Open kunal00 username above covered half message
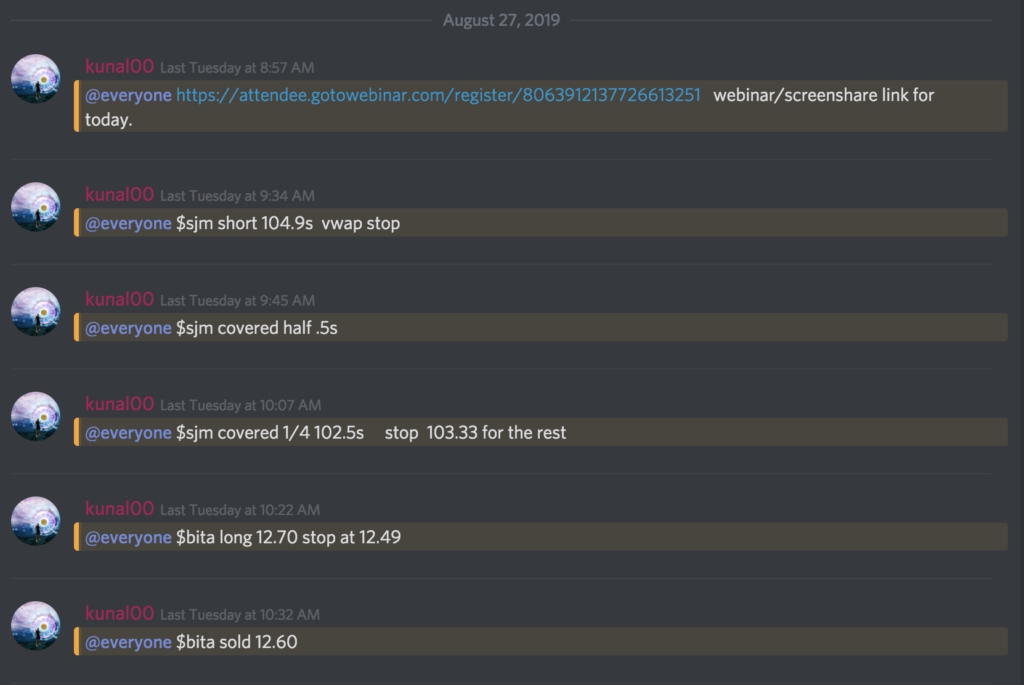The image size is (1024, 685). point(120,299)
